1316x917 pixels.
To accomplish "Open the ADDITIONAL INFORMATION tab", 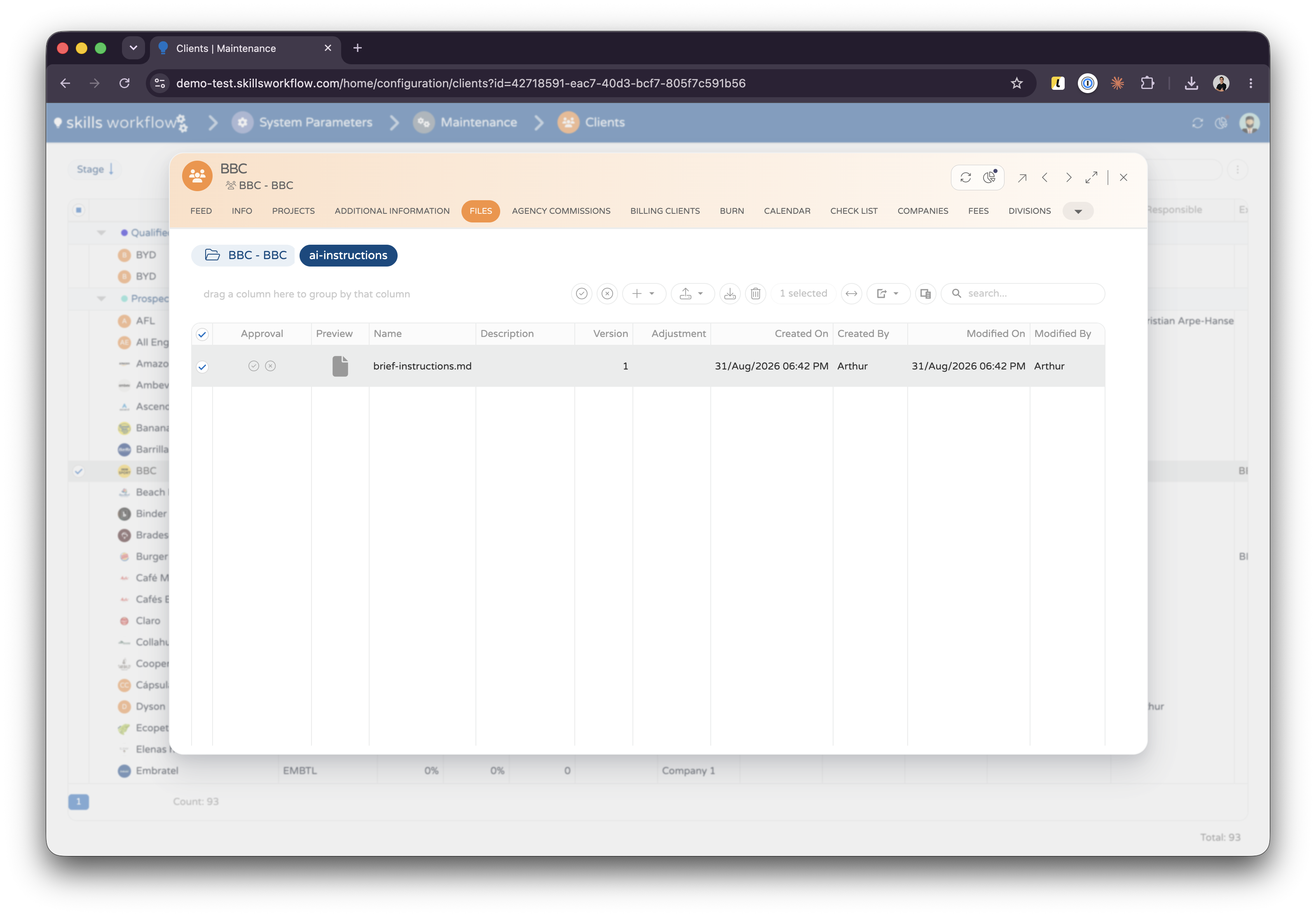I will coord(392,211).
